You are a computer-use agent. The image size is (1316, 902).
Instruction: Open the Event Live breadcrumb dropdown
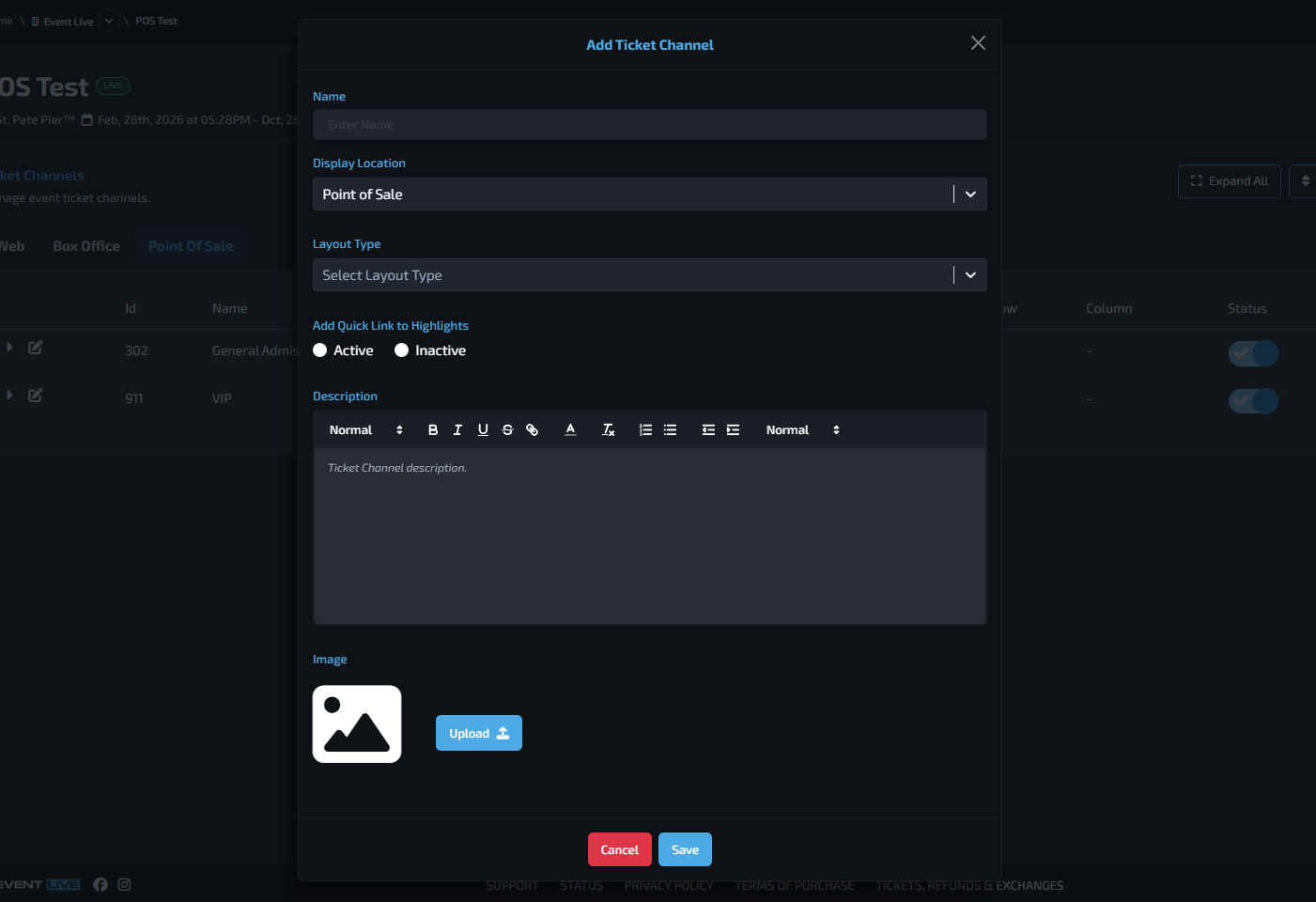coord(109,21)
